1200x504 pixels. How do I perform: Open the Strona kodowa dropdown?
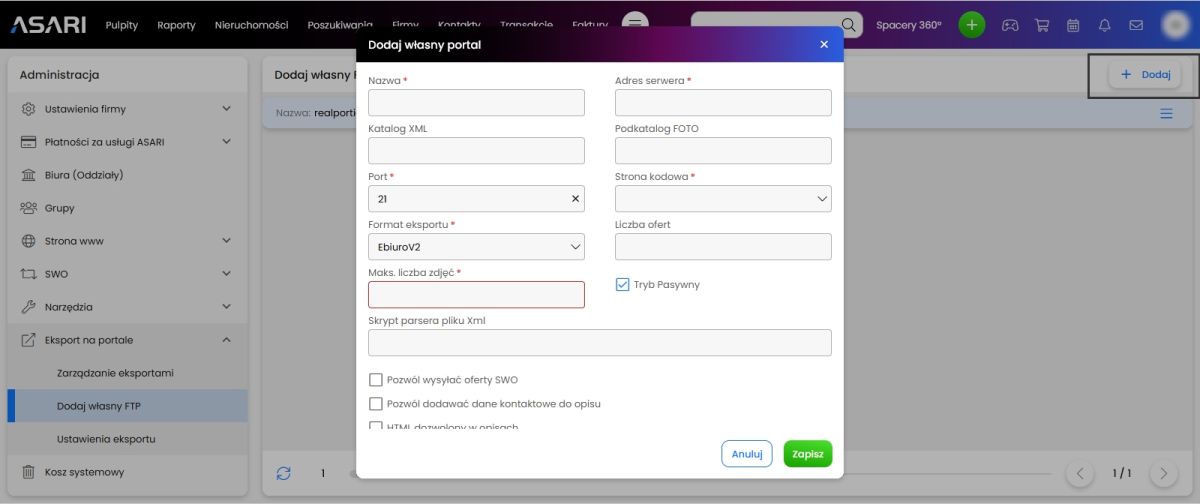click(723, 199)
